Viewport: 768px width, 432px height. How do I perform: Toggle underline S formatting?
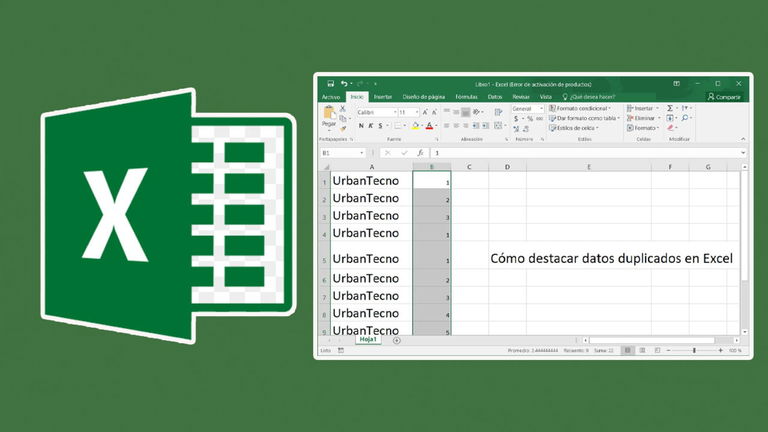[x=380, y=126]
